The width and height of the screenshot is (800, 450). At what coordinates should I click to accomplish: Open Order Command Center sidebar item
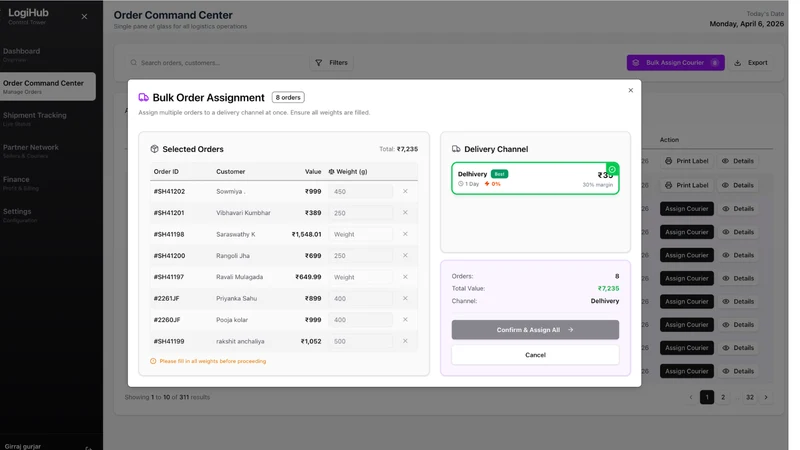click(47, 87)
